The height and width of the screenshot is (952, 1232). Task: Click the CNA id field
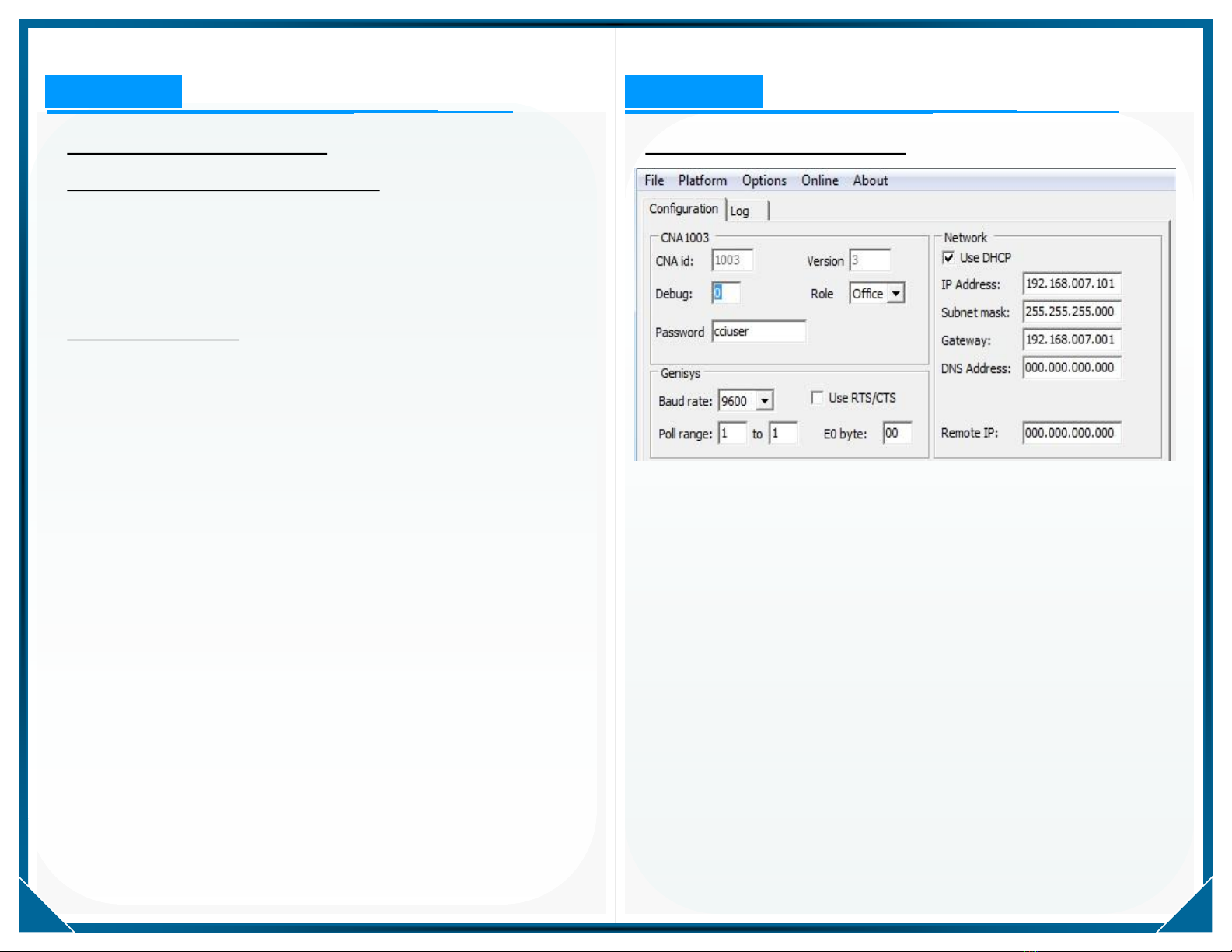tap(732, 260)
